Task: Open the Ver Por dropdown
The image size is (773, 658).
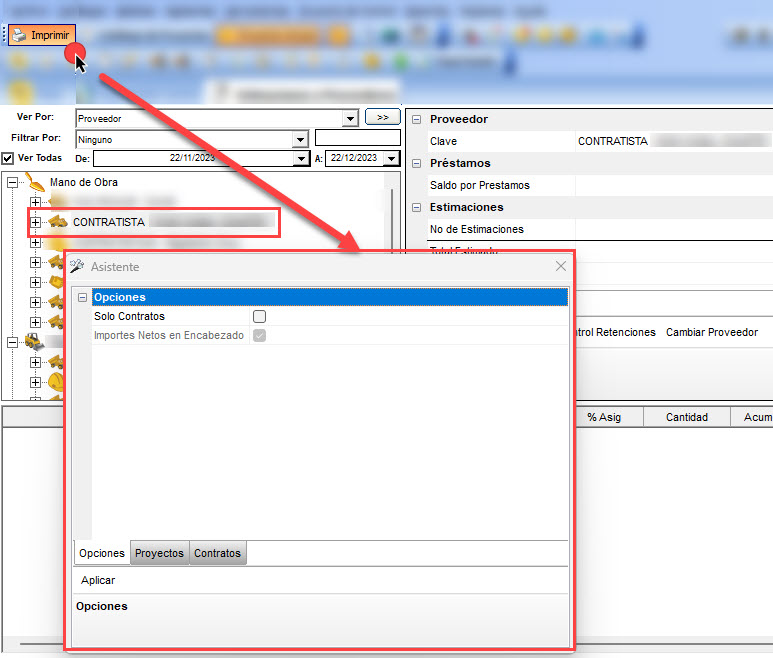Action: 350,119
